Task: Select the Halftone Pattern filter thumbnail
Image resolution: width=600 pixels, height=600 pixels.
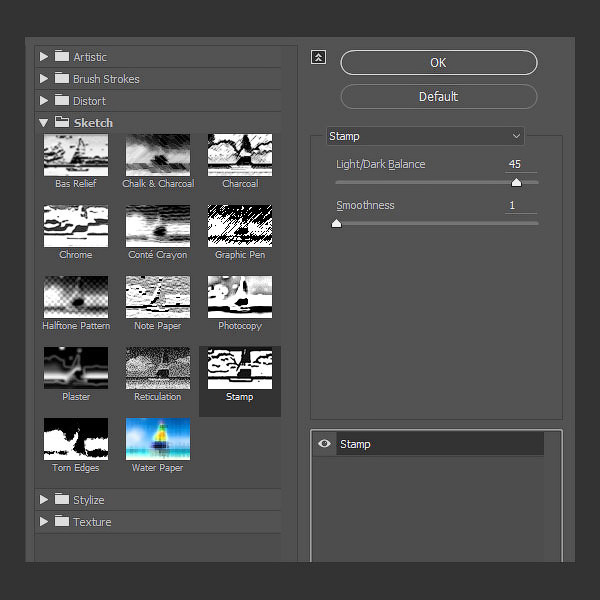Action: [76, 297]
